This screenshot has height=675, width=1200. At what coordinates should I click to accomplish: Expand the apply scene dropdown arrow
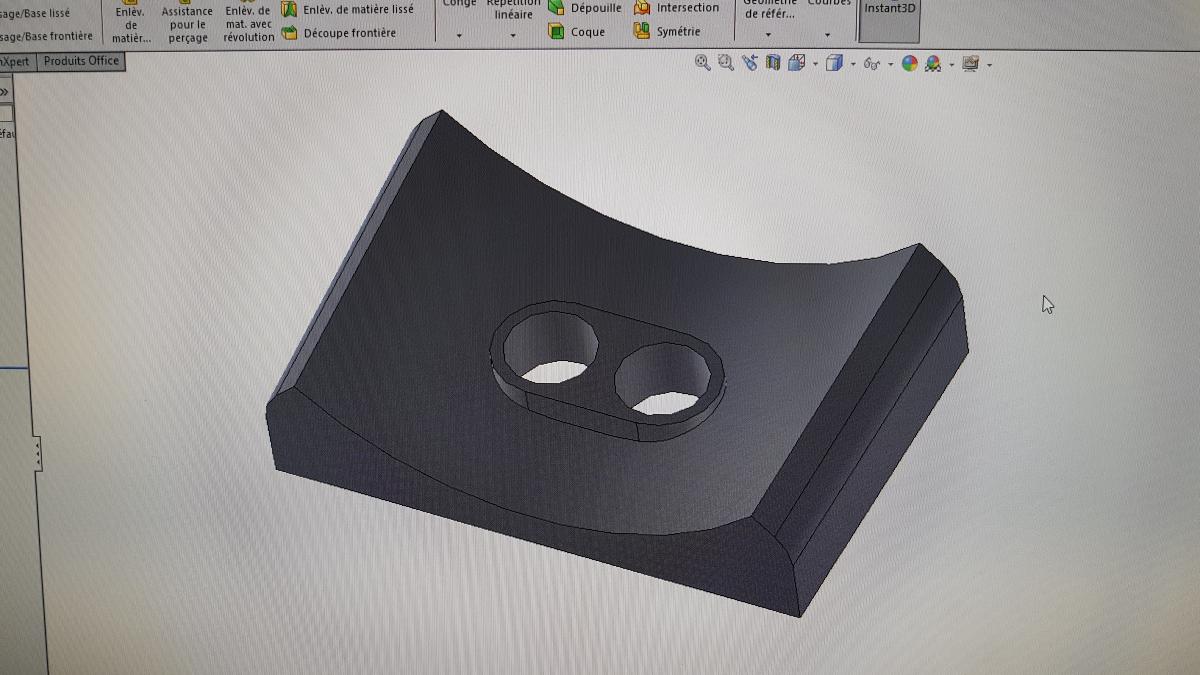[950, 66]
